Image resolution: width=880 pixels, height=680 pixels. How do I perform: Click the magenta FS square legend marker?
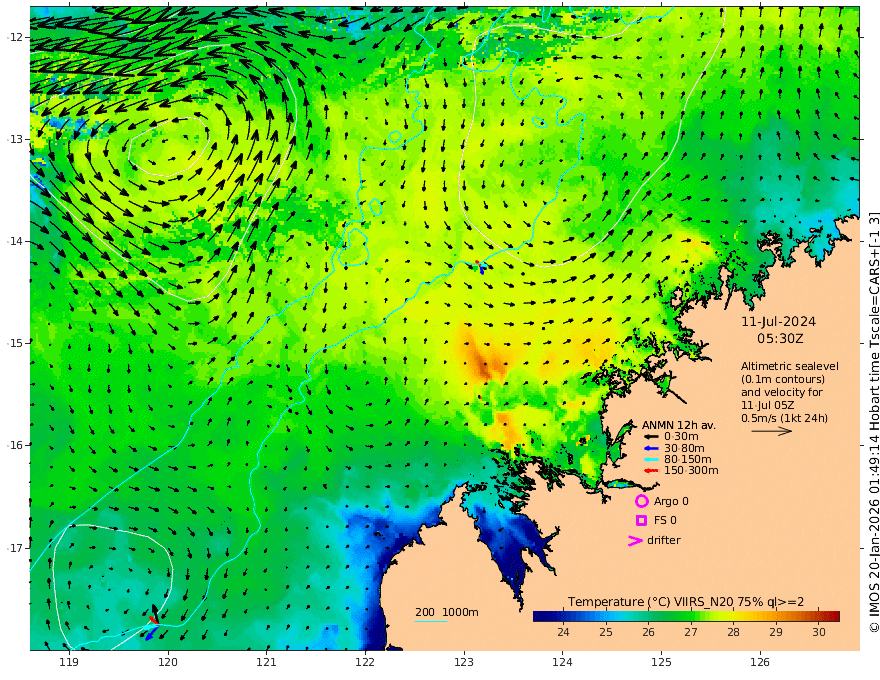pos(641,520)
